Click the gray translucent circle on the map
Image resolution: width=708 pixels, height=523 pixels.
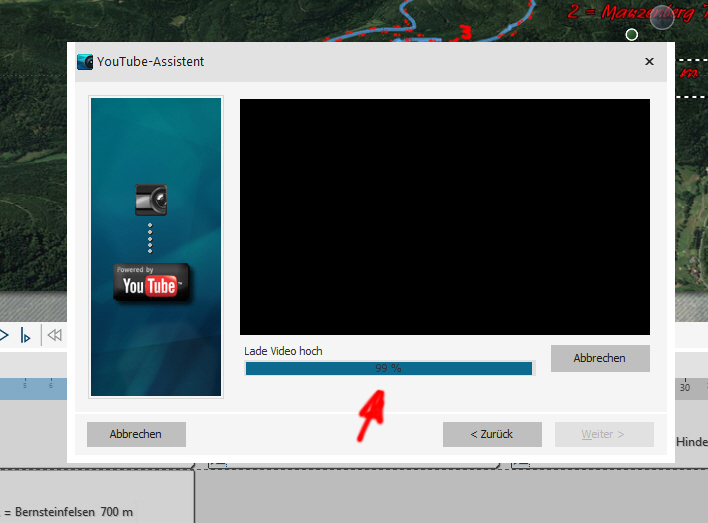tap(662, 17)
